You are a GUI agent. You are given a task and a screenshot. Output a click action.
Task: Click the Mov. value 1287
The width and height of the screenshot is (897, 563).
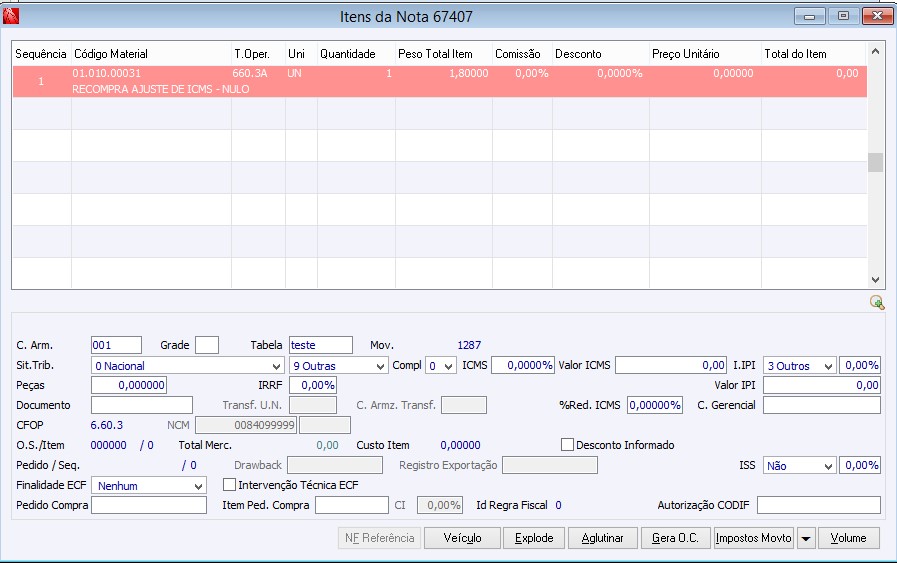coord(469,345)
